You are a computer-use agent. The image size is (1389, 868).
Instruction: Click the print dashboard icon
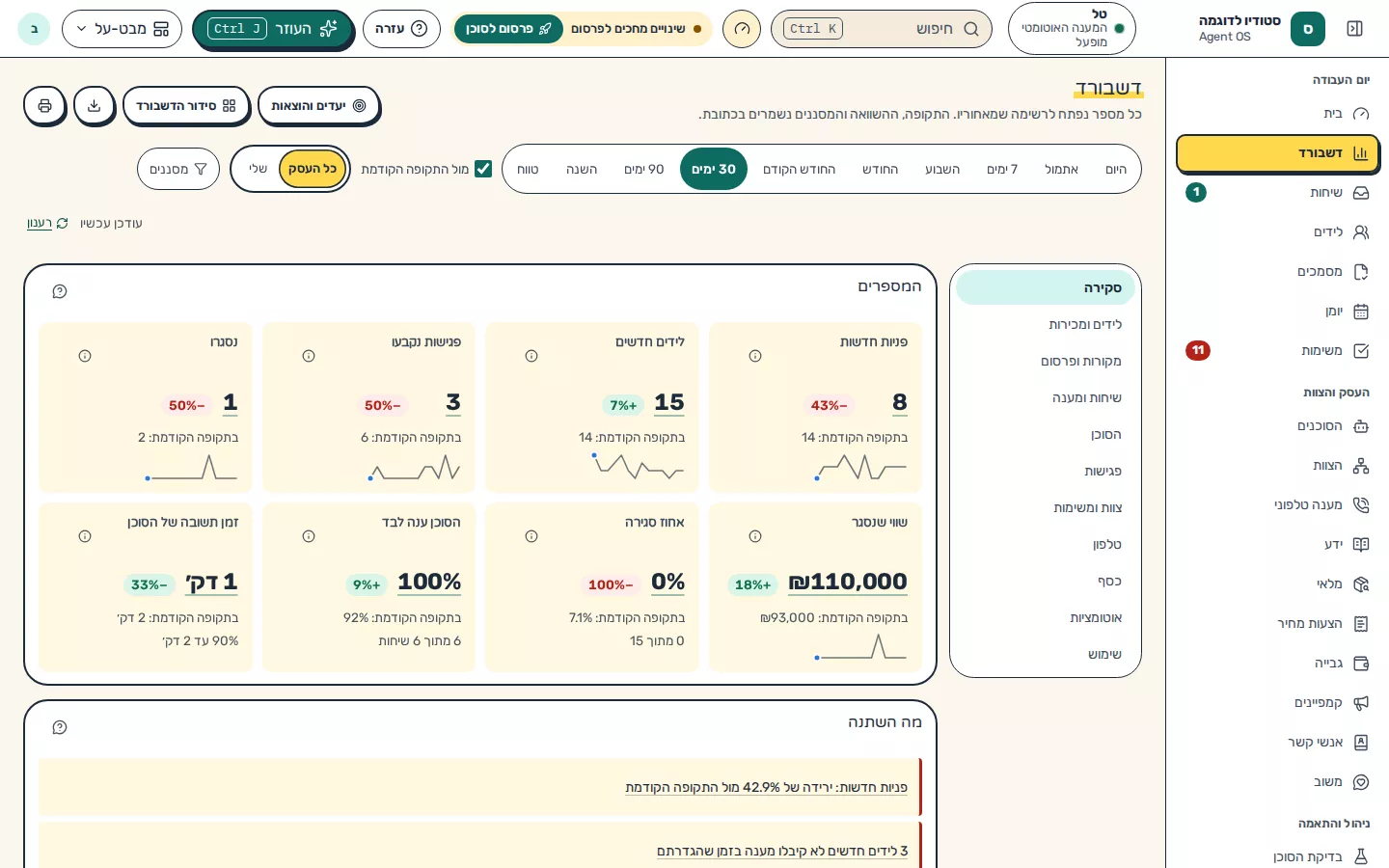(x=44, y=106)
